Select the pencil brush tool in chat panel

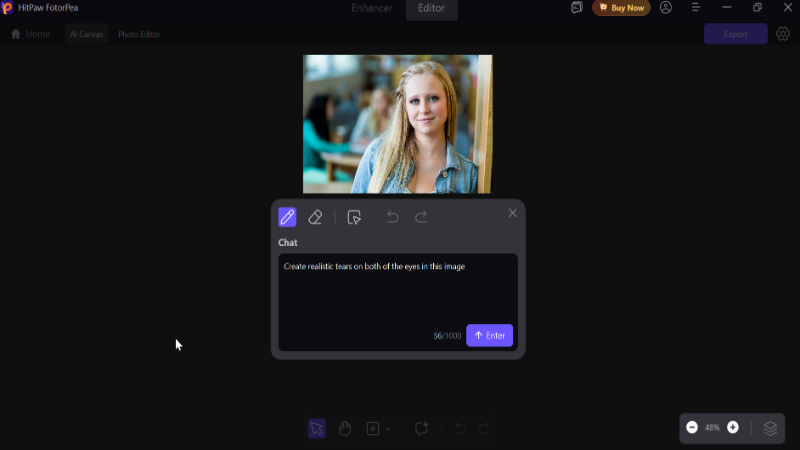point(287,217)
